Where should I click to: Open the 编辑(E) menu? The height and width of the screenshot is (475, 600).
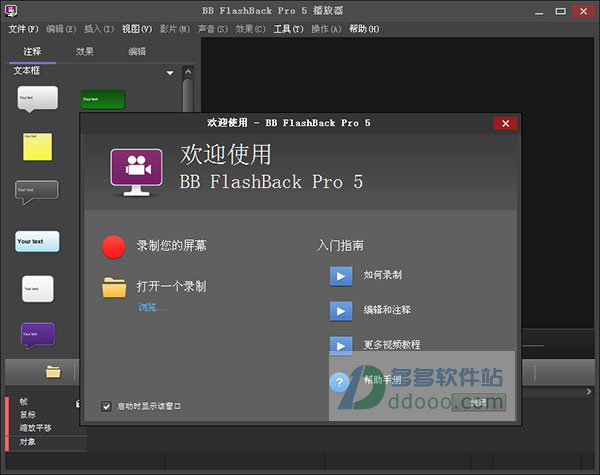(61, 29)
